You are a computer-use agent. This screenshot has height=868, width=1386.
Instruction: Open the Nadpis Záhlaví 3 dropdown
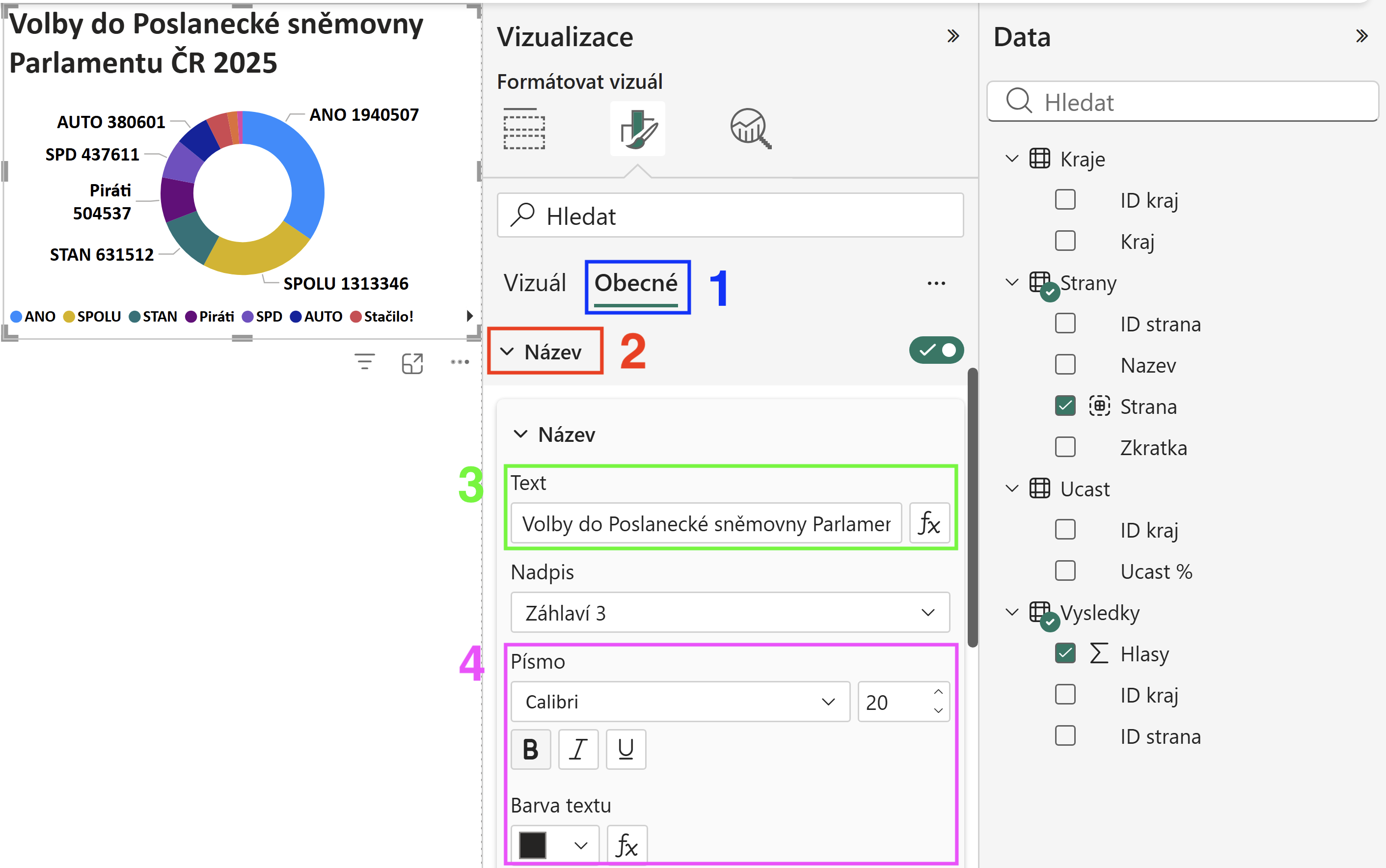coord(730,613)
